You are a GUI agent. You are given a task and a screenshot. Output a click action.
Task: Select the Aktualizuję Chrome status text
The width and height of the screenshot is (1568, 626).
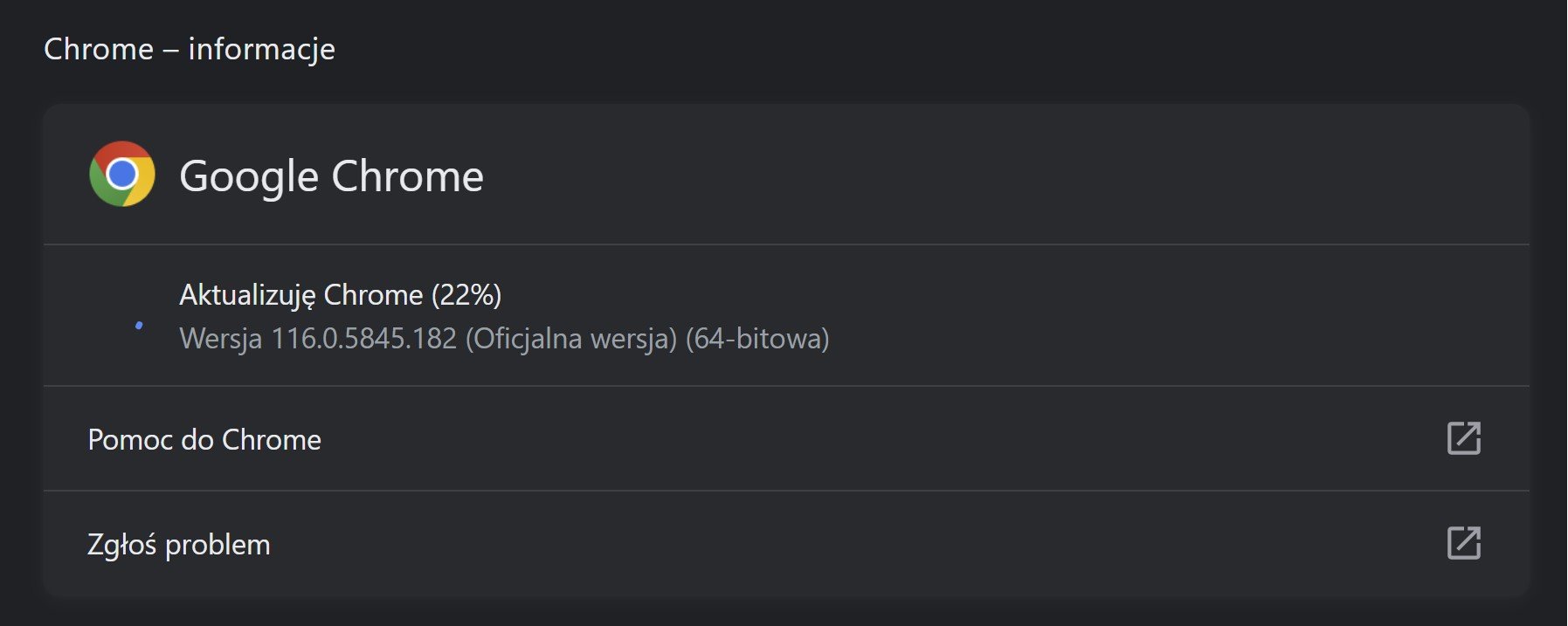tap(301, 295)
